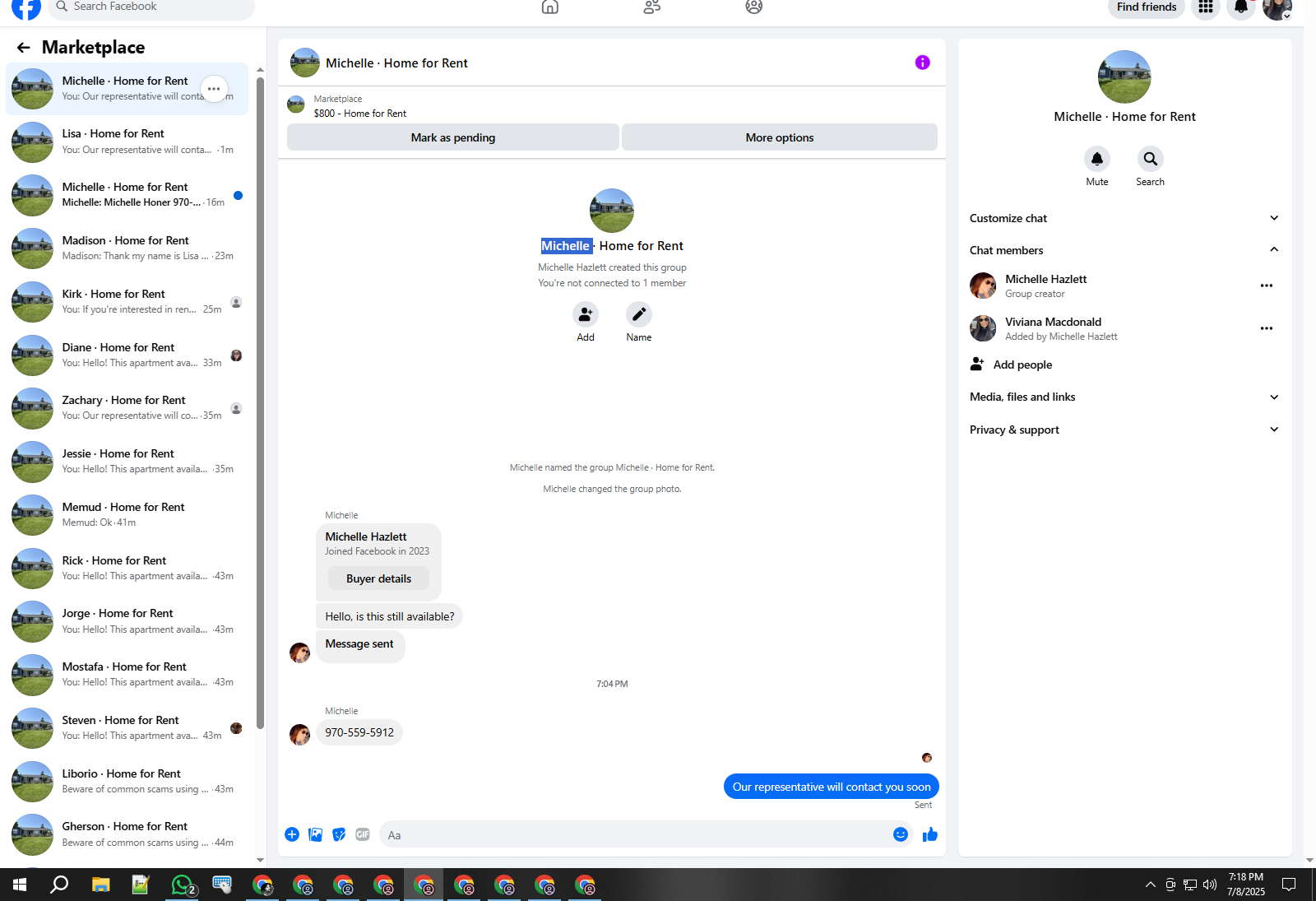1316x901 pixels.
Task: Open Windows Start menu
Action: coord(20,885)
